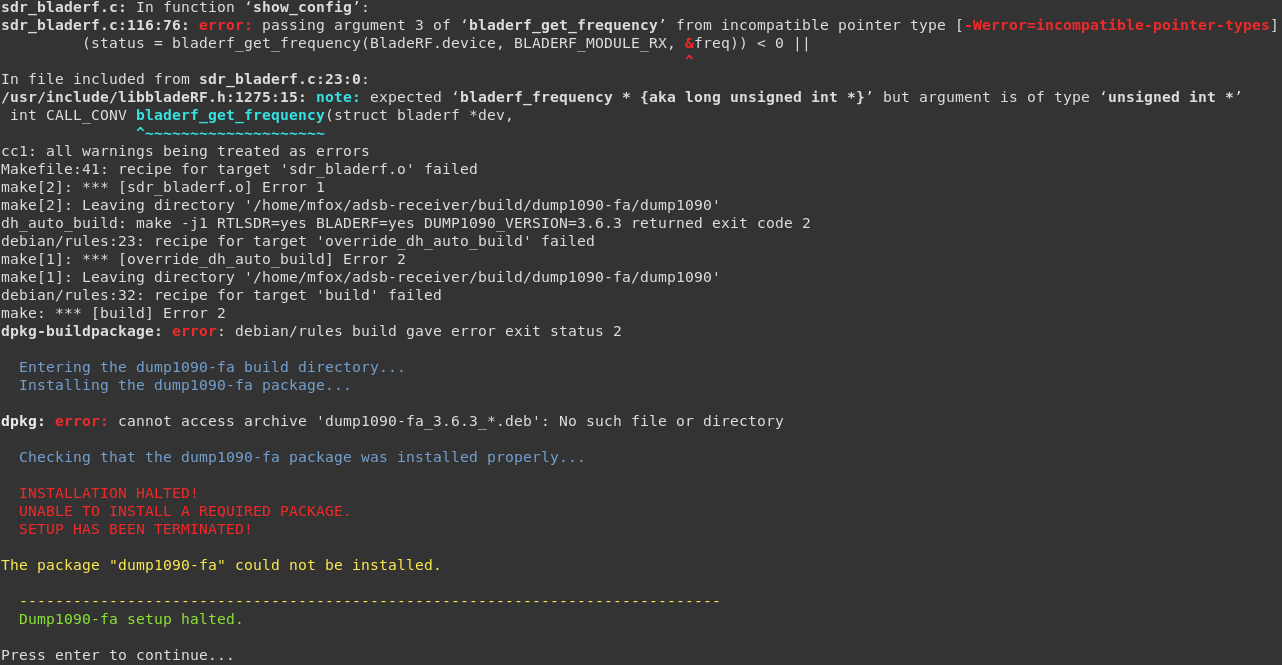Click the '&freq' argument in the code line

tap(707, 43)
